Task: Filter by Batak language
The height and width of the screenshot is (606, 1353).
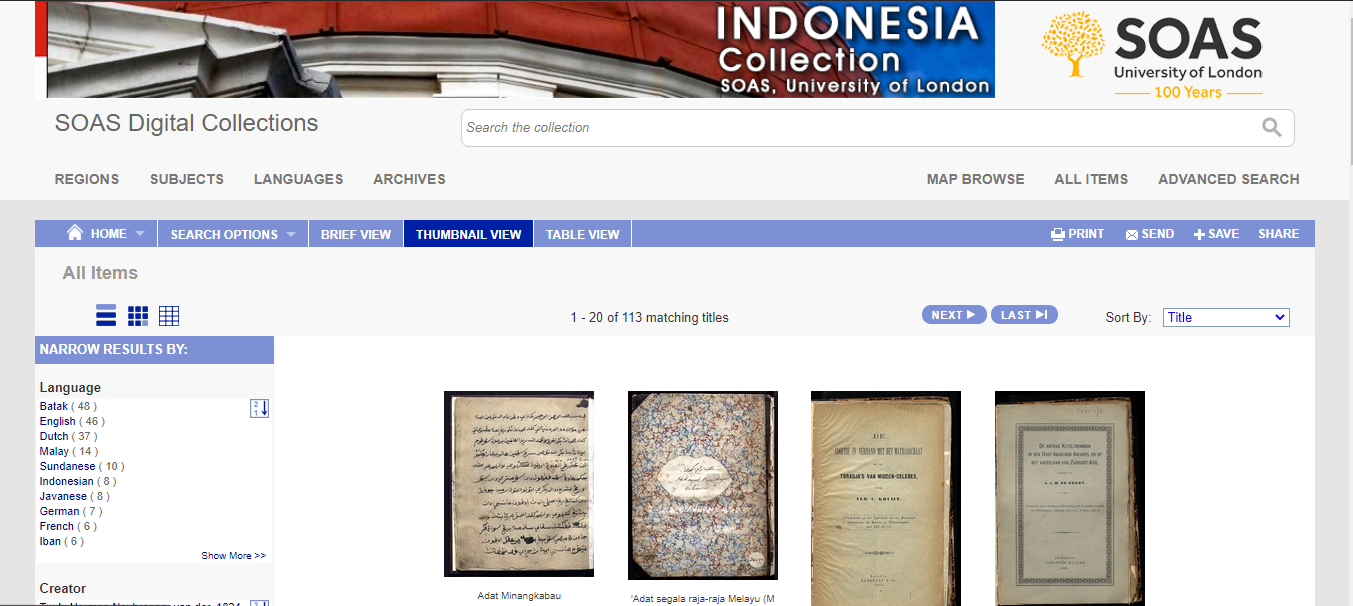Action: click(x=54, y=406)
